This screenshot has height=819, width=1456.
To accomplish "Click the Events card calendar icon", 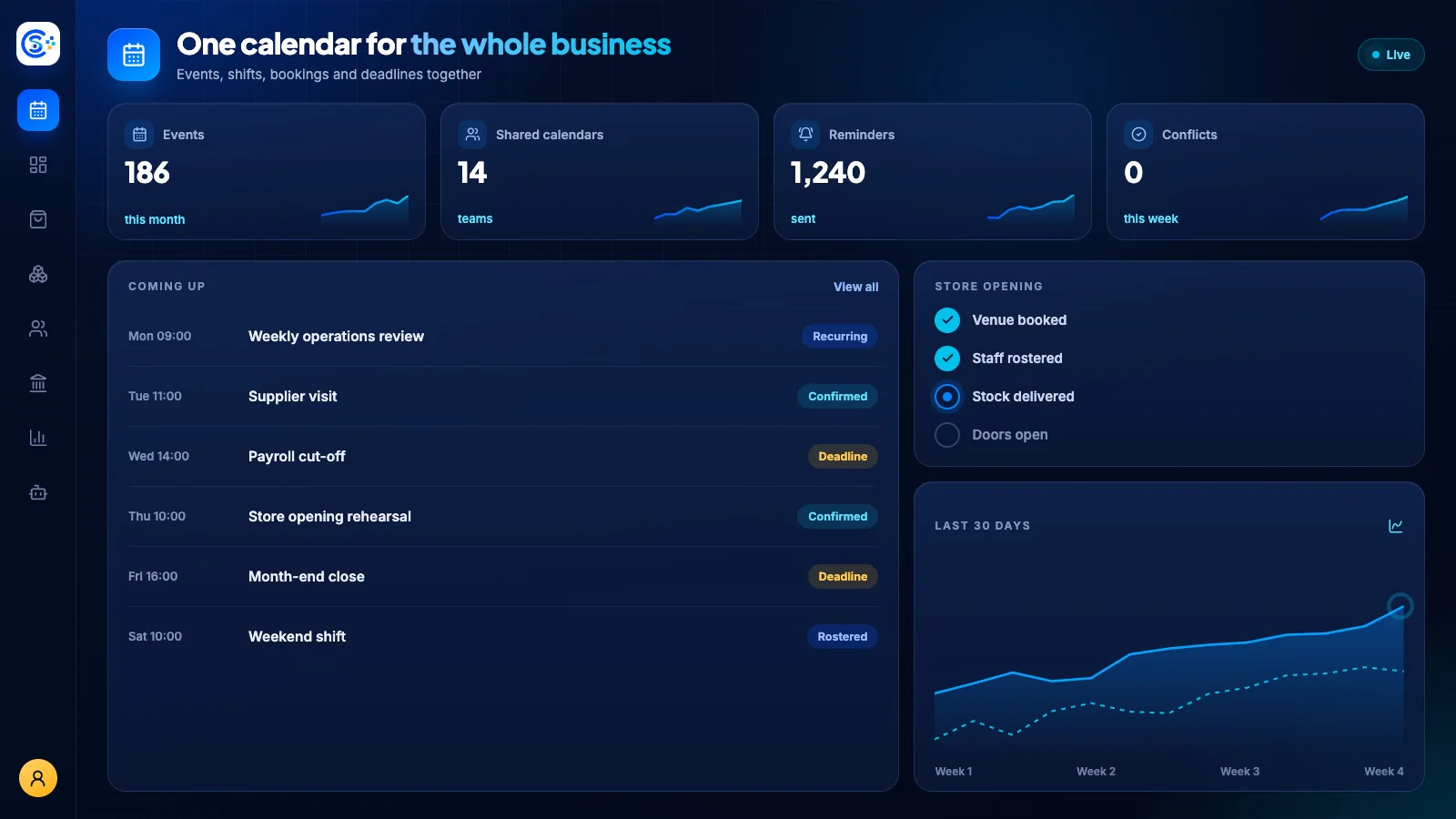I will [139, 135].
